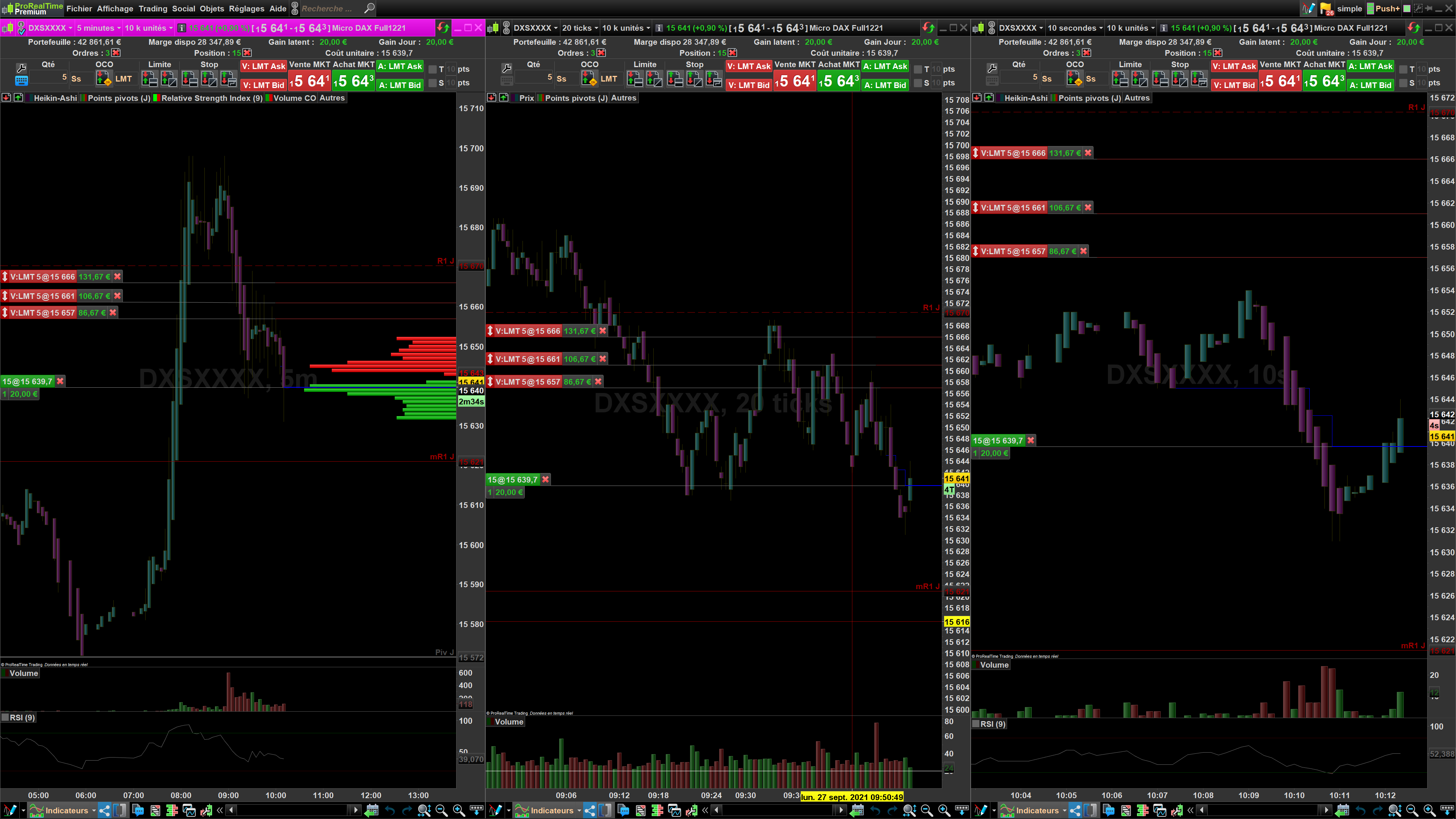The width and height of the screenshot is (1456, 819).
Task: Click chat bubble icon in left chart toolbar
Action: pyautogui.click(x=138, y=811)
